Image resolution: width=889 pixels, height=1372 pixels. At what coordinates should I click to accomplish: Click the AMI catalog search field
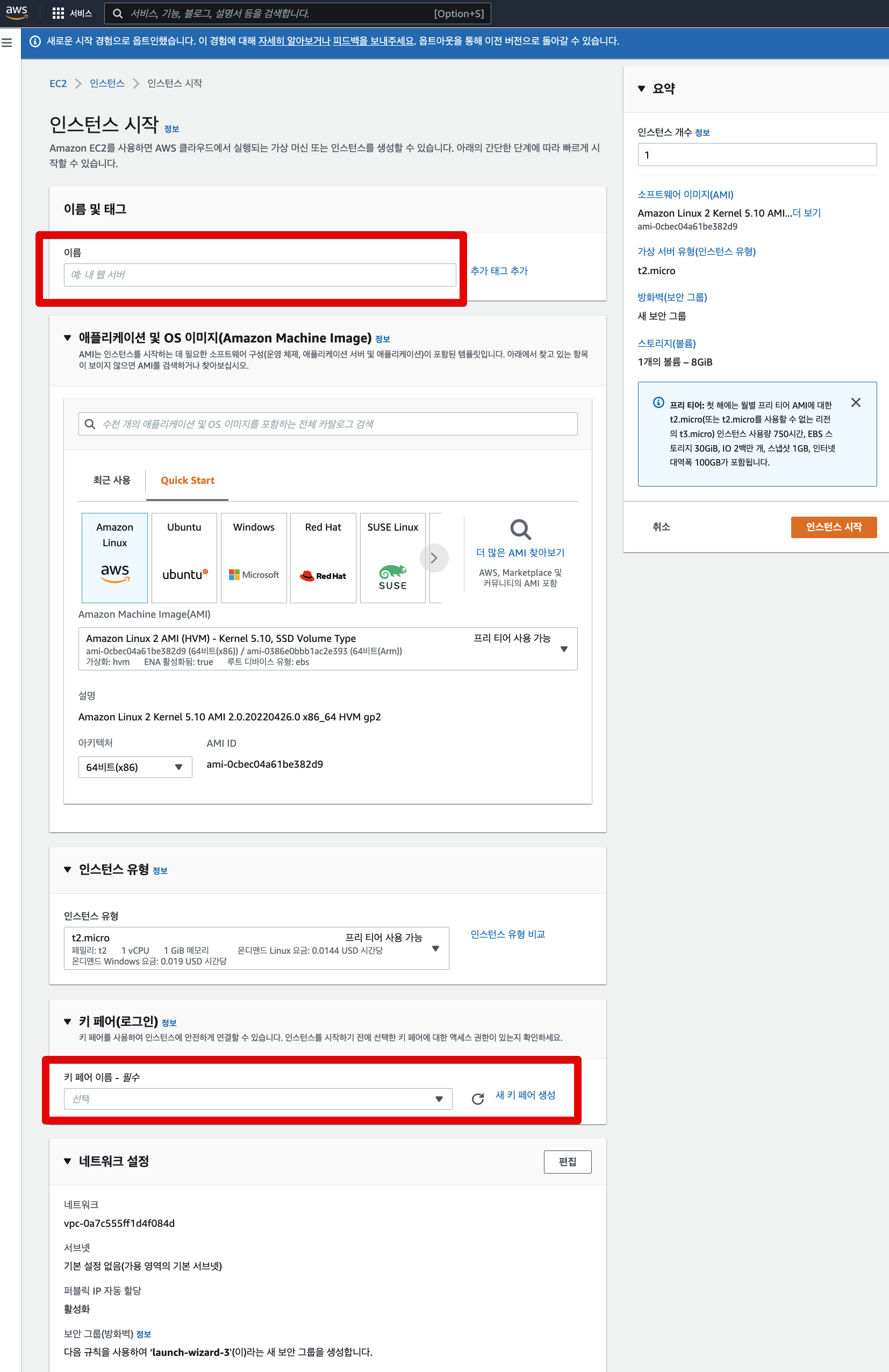pyautogui.click(x=328, y=424)
